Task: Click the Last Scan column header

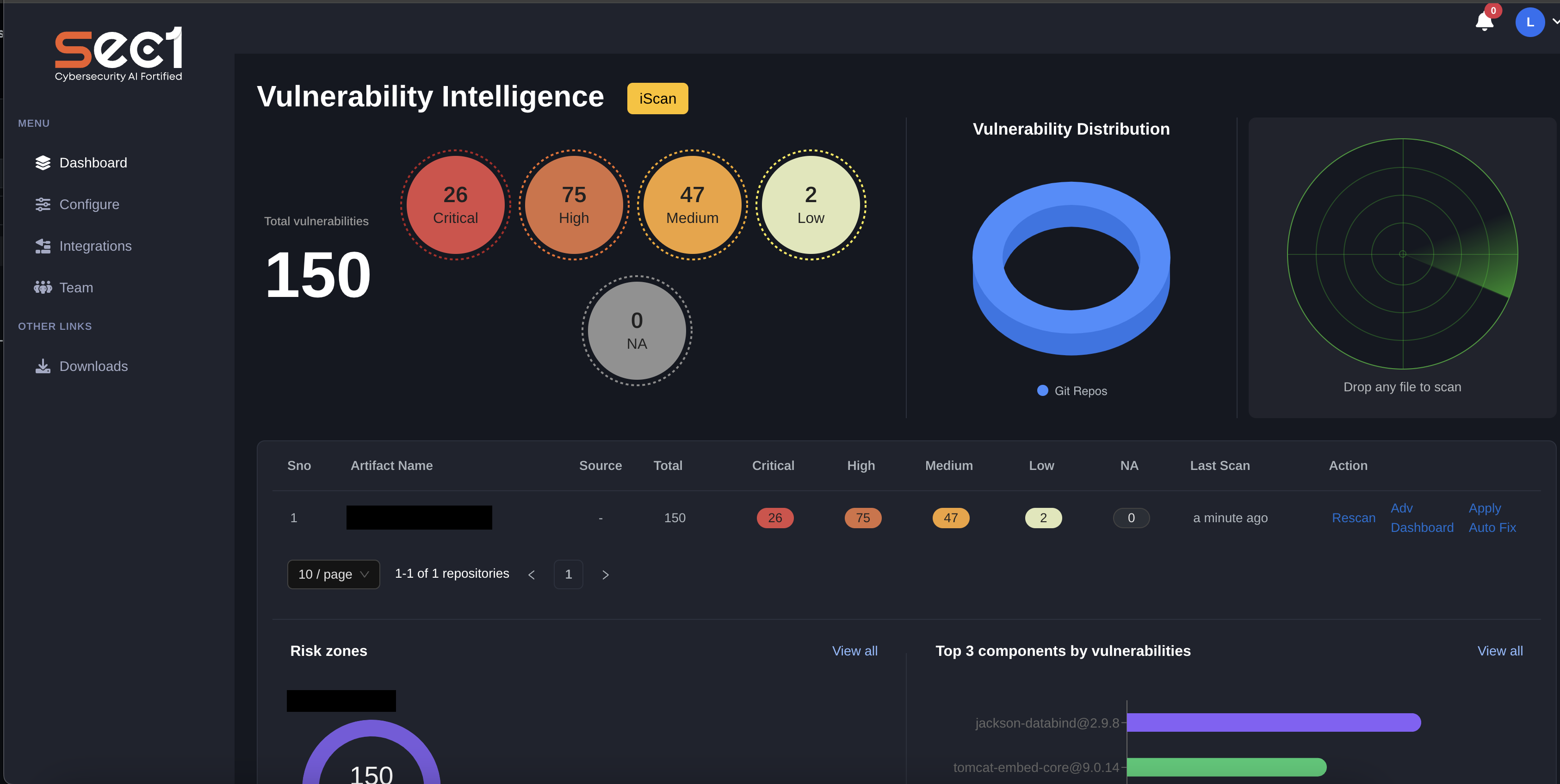Action: [x=1220, y=466]
